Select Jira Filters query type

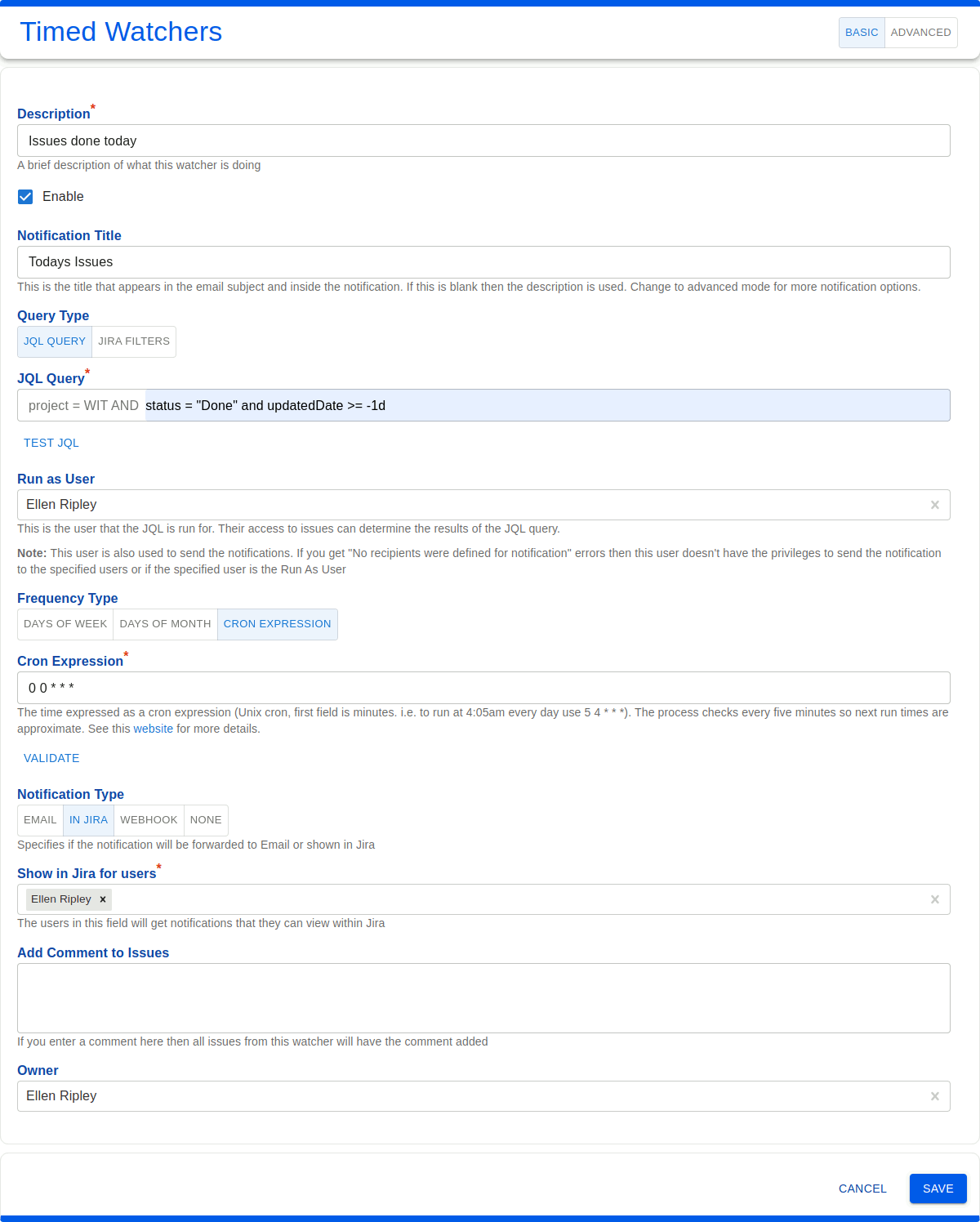134,341
